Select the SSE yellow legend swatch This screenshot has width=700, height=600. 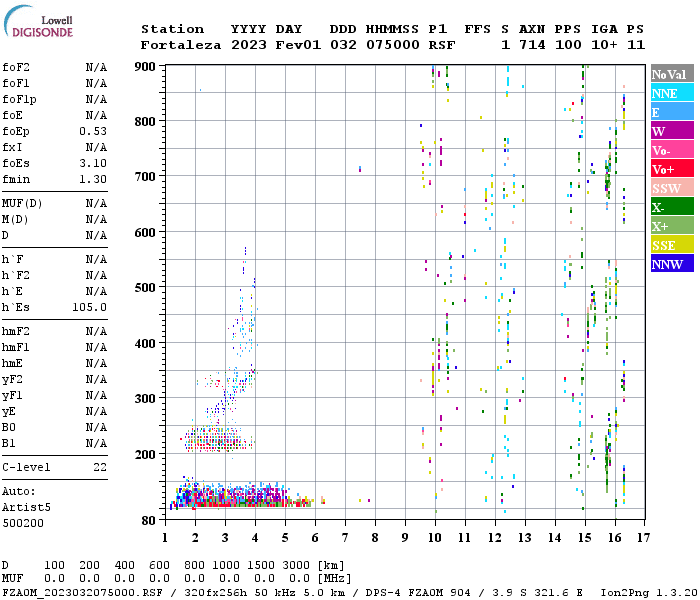tap(672, 245)
